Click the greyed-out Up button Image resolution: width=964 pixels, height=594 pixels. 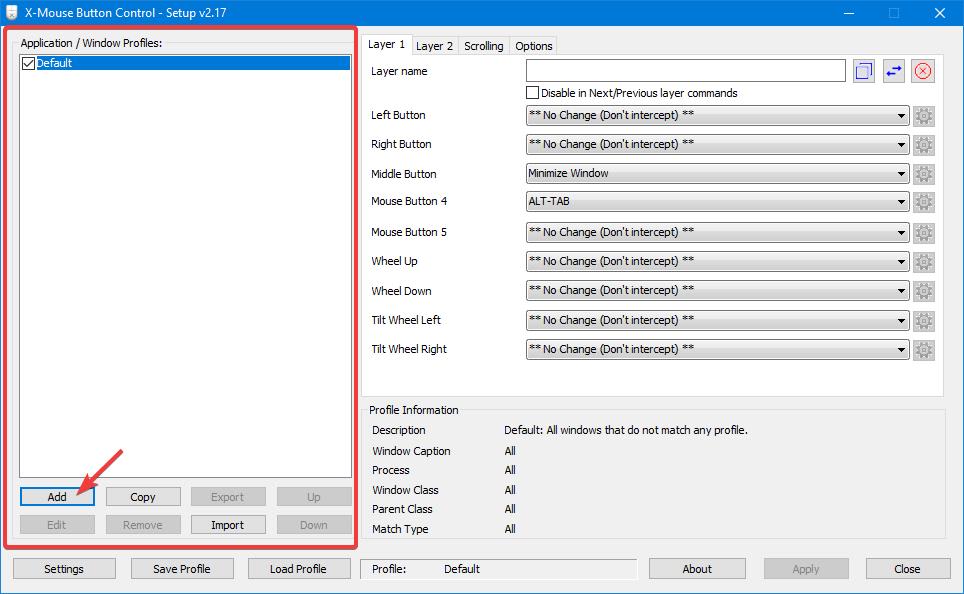(314, 497)
